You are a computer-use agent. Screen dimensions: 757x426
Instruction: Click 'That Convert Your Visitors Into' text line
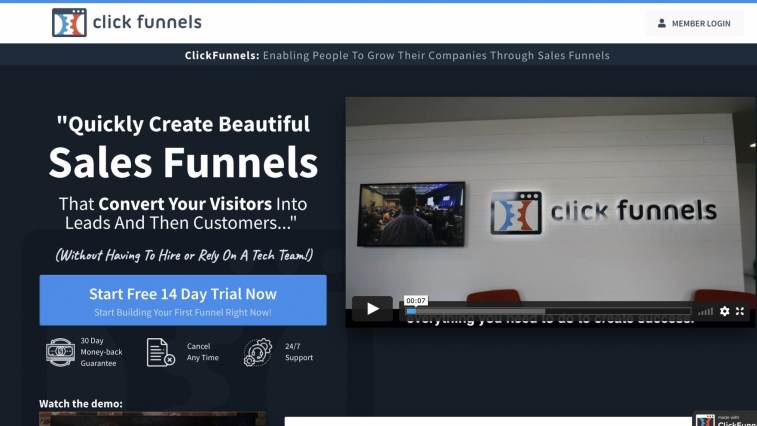[x=183, y=204]
